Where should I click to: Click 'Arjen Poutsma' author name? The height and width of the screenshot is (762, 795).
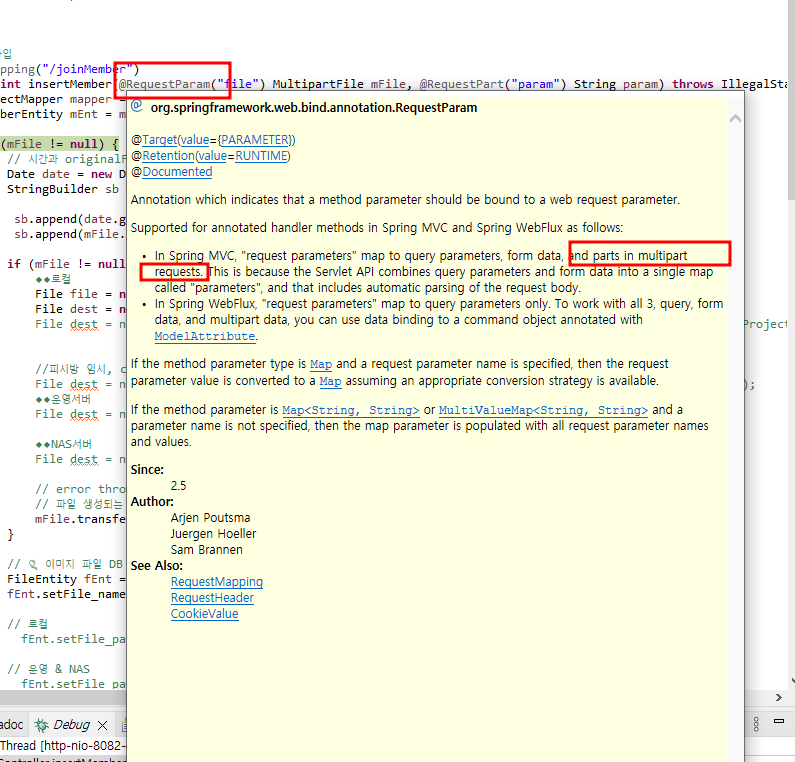point(210,518)
